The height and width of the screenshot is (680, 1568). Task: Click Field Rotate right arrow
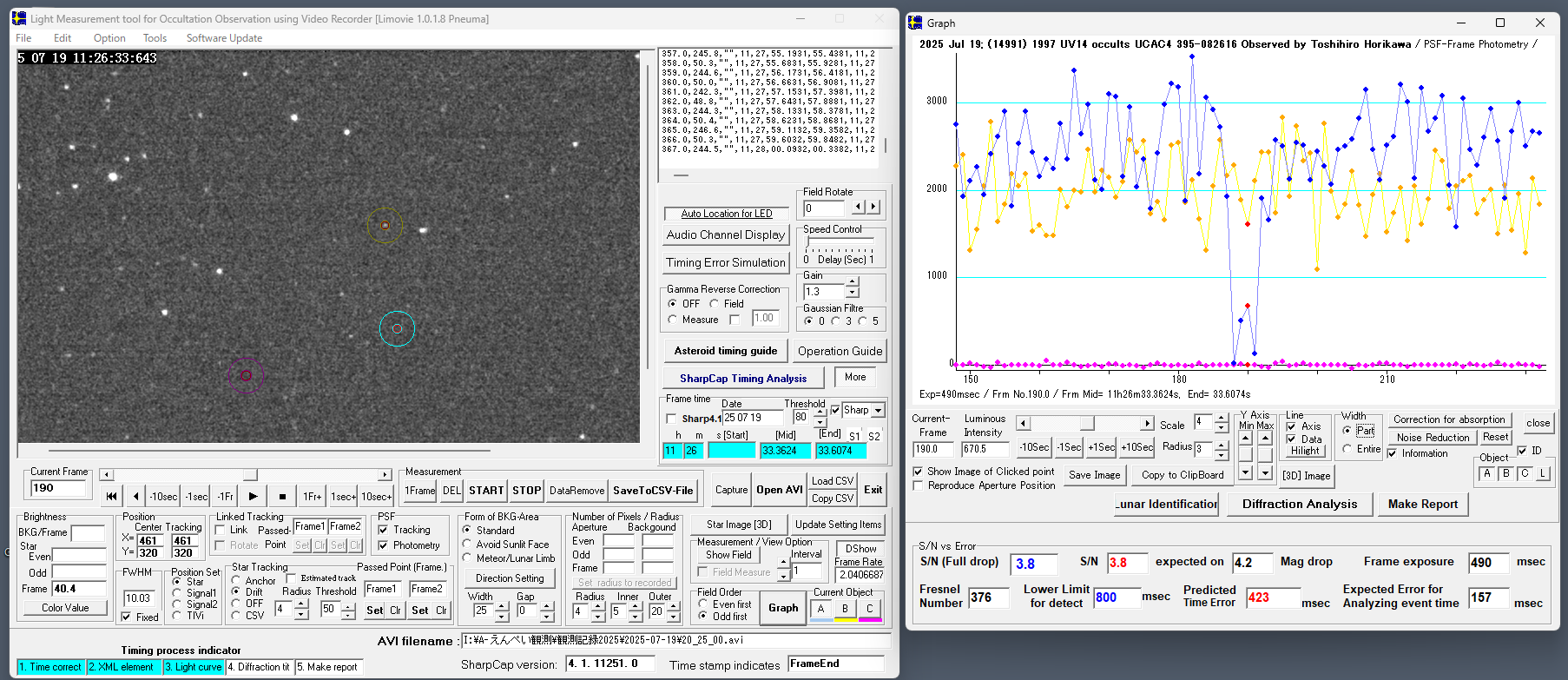click(873, 207)
